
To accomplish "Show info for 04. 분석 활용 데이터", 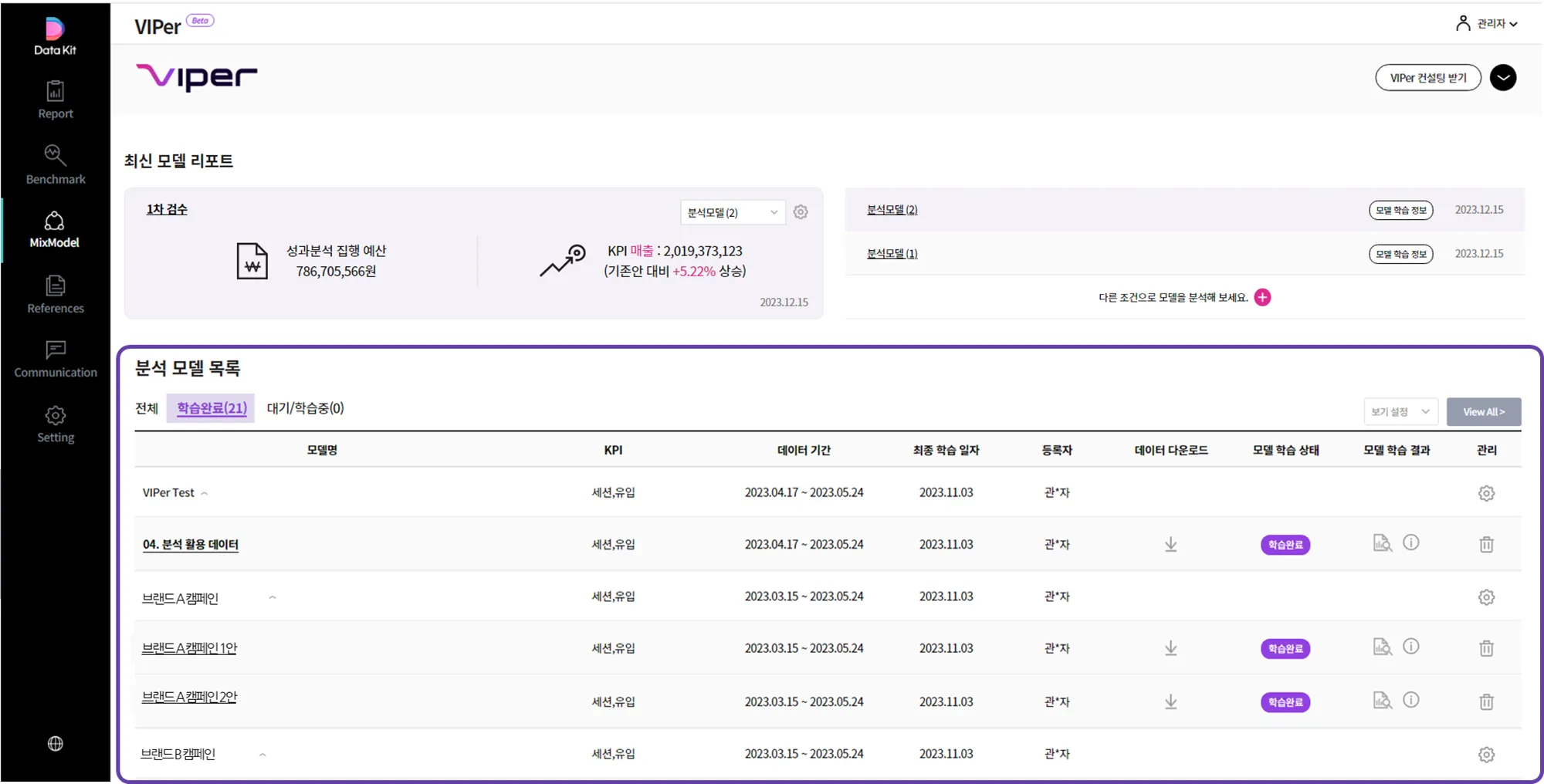I will point(1410,542).
